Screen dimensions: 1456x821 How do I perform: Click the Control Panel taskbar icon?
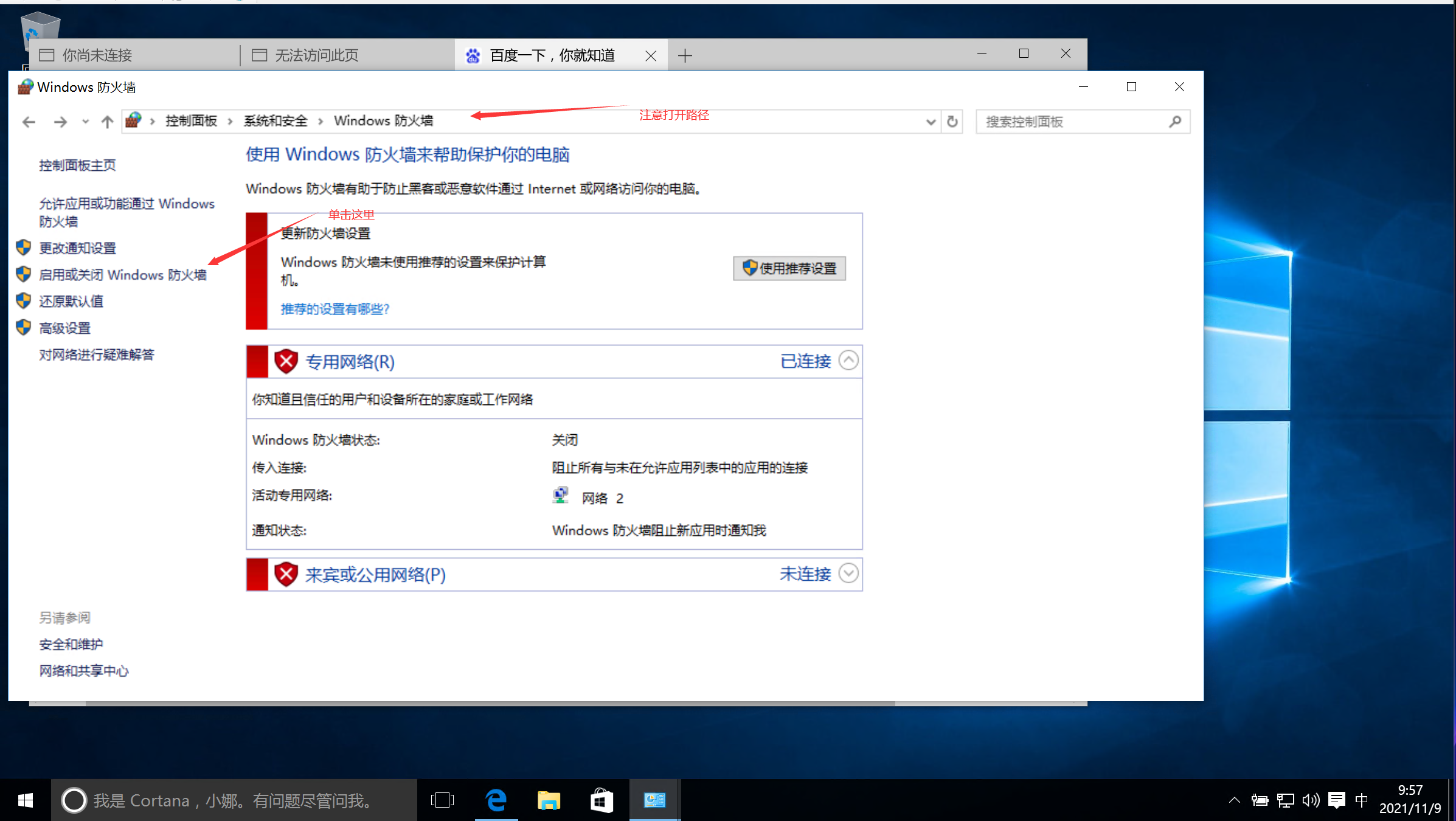tap(655, 800)
